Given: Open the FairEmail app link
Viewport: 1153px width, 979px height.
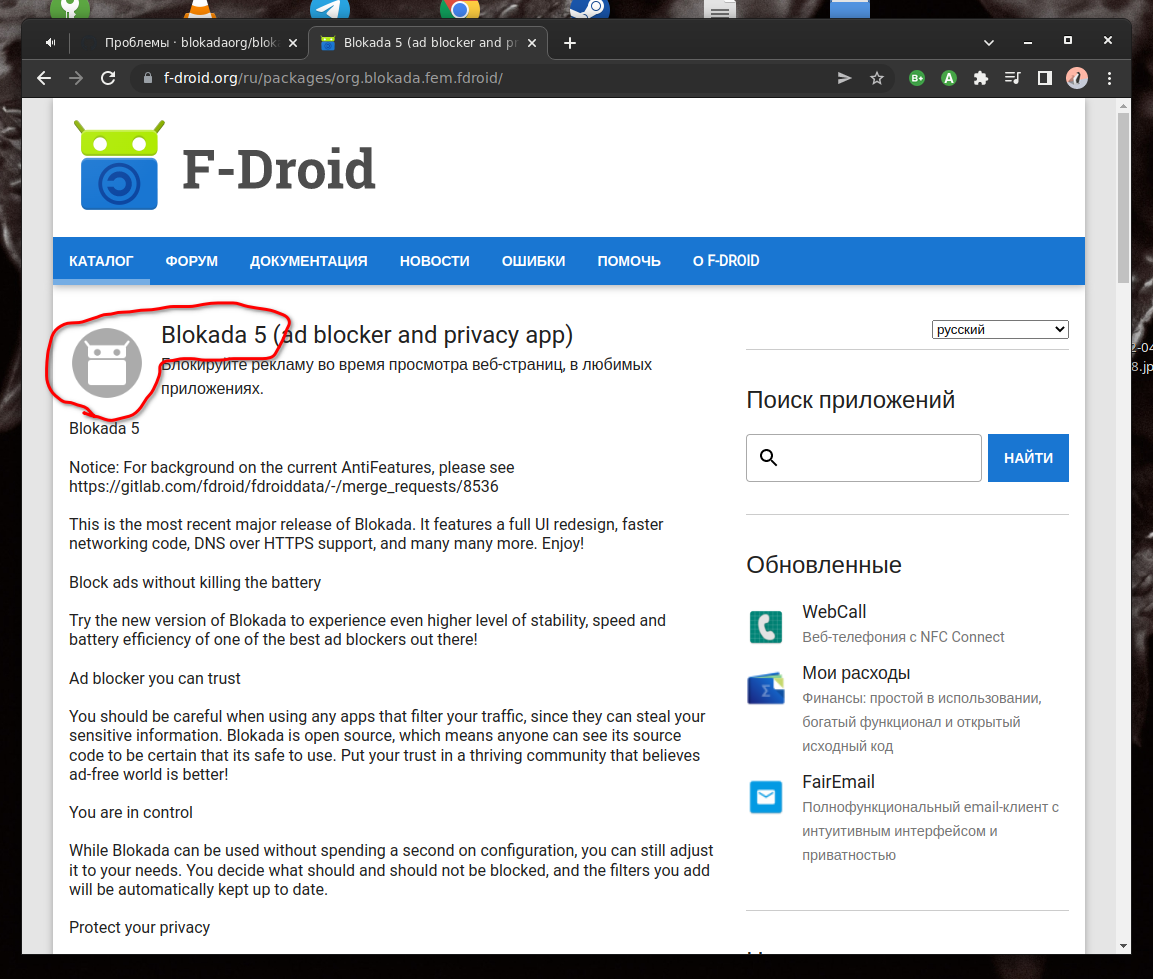Looking at the screenshot, I should pyautogui.click(x=838, y=782).
